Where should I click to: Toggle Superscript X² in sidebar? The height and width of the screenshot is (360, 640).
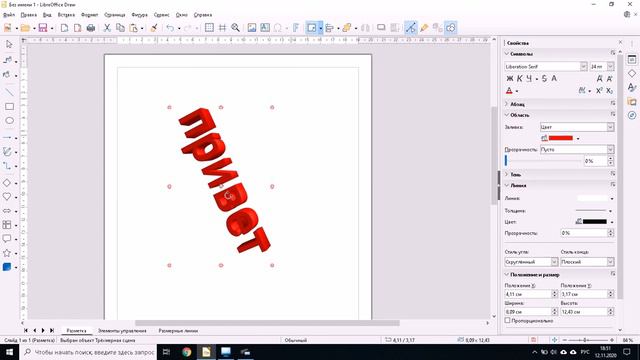(599, 91)
